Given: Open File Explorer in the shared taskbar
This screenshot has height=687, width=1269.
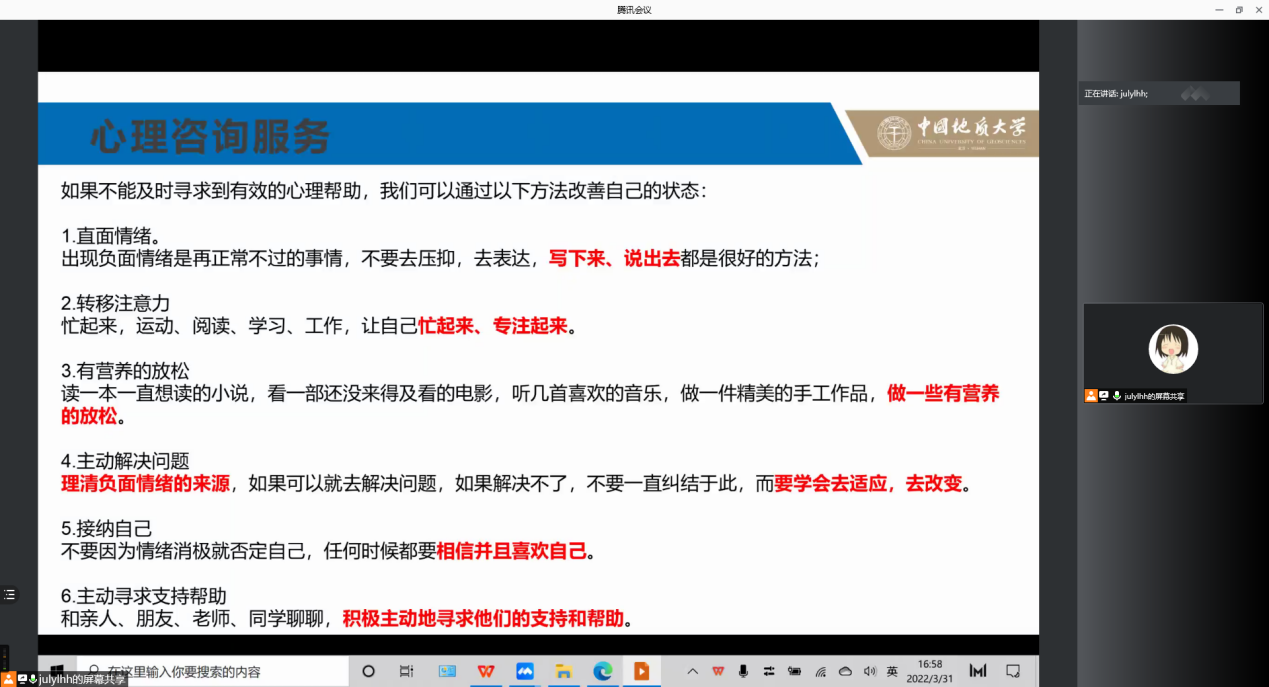Looking at the screenshot, I should pos(563,671).
